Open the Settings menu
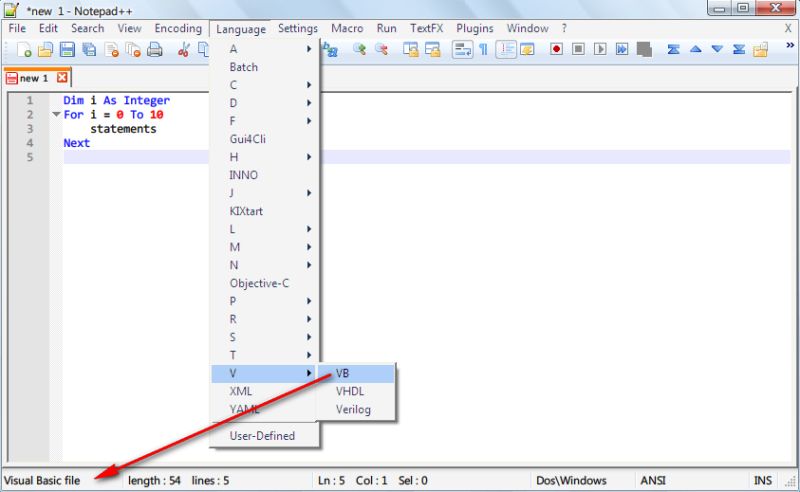The width and height of the screenshot is (800, 492). (298, 29)
